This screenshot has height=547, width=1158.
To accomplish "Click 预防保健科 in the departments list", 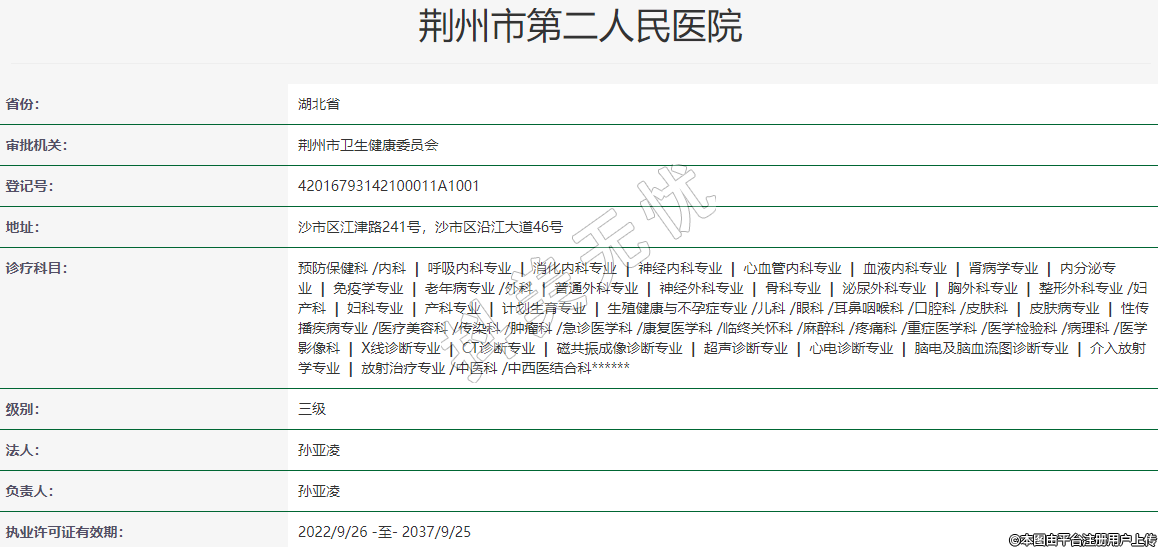I will pos(333,268).
